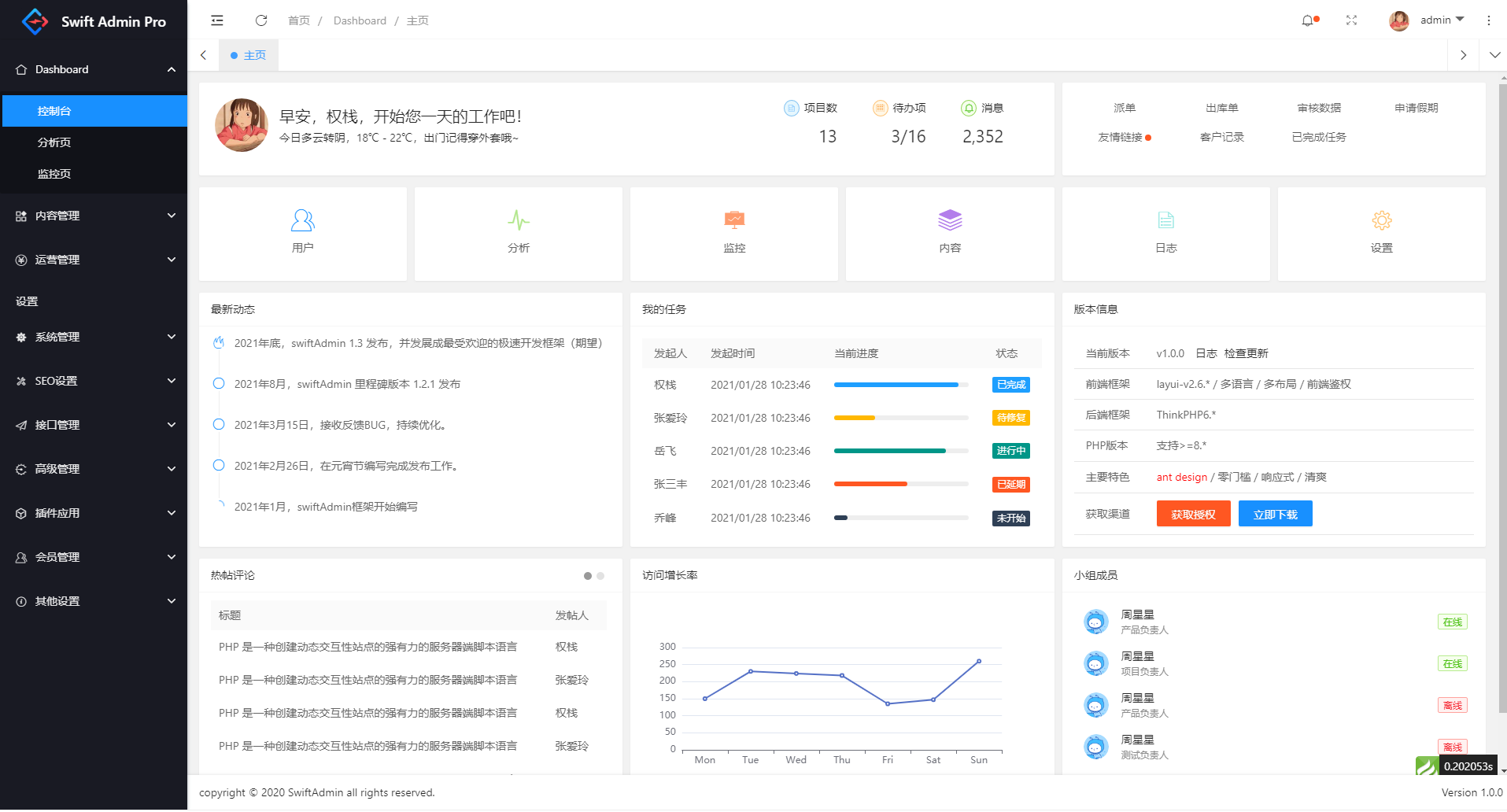Open the 分析 pulse shortcut icon
Screen dimensions: 1507x812
click(x=518, y=220)
